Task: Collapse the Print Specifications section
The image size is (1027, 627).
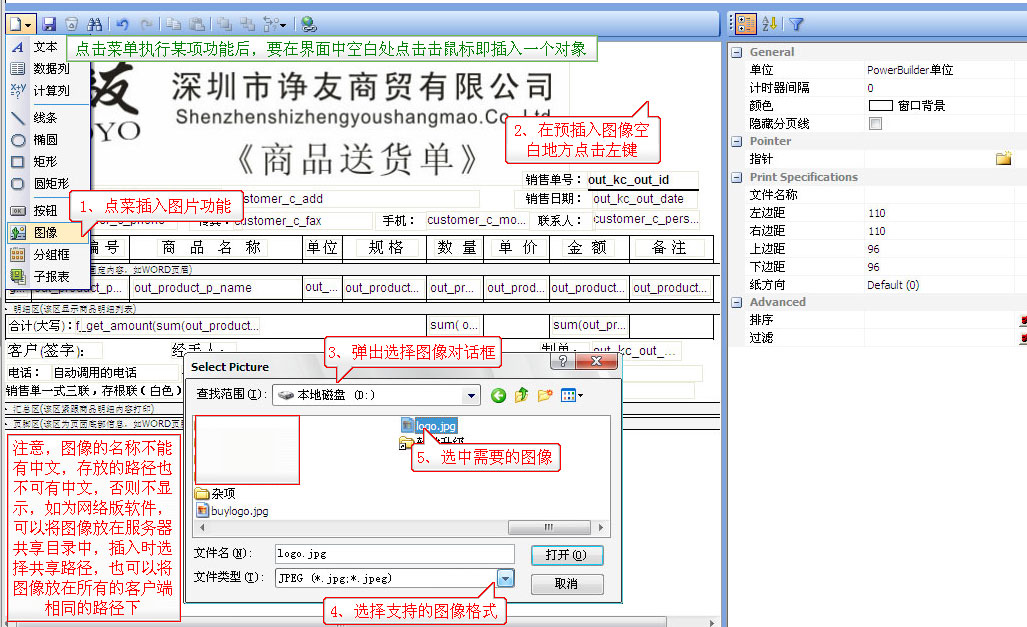Action: point(737,177)
